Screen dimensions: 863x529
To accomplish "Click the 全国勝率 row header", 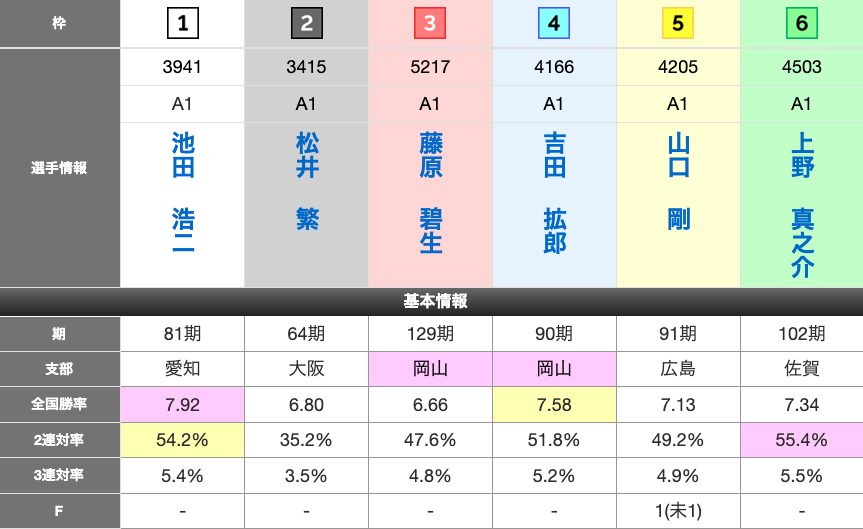I will coord(60,404).
